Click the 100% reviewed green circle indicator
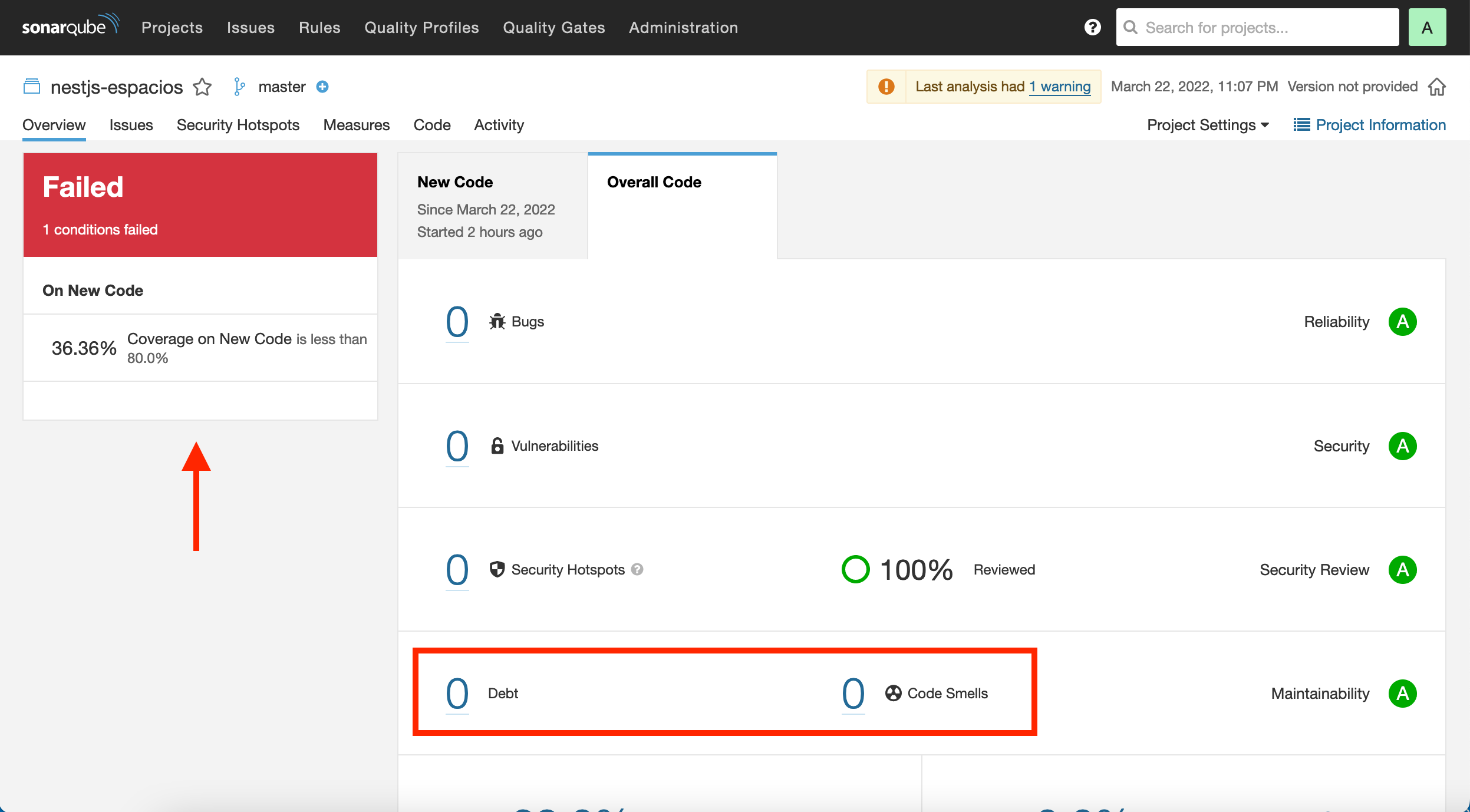Image resolution: width=1470 pixels, height=812 pixels. (855, 569)
